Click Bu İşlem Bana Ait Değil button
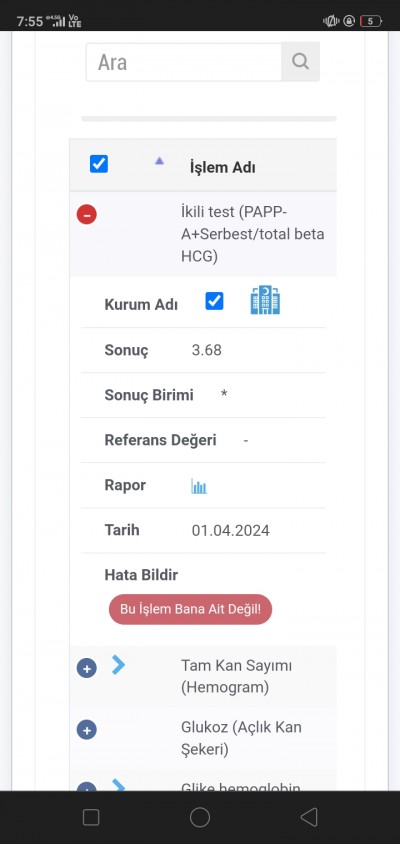Screen dimensions: 400x844 point(191,609)
